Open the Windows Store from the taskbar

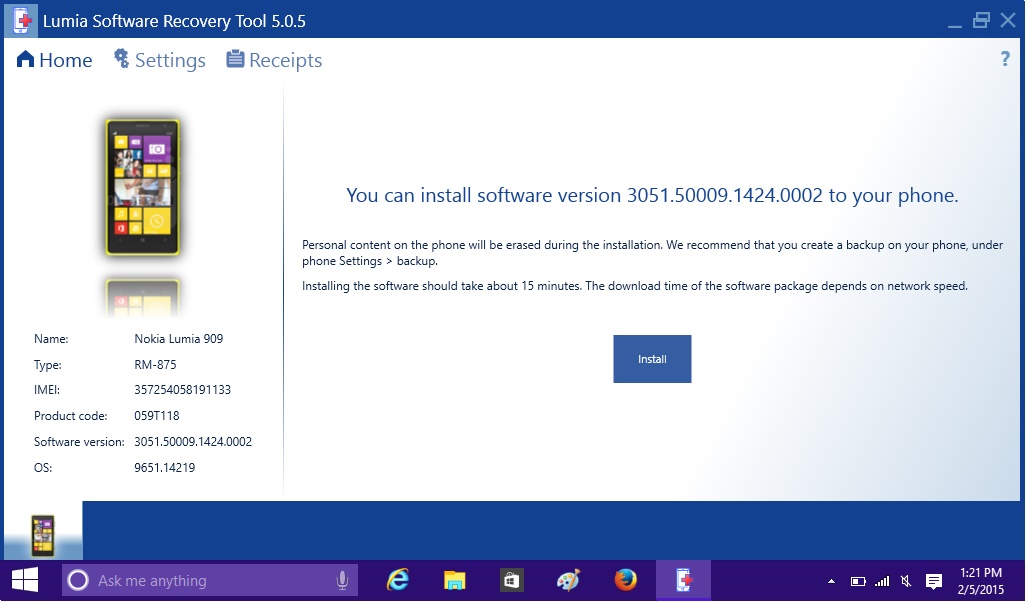click(x=511, y=580)
